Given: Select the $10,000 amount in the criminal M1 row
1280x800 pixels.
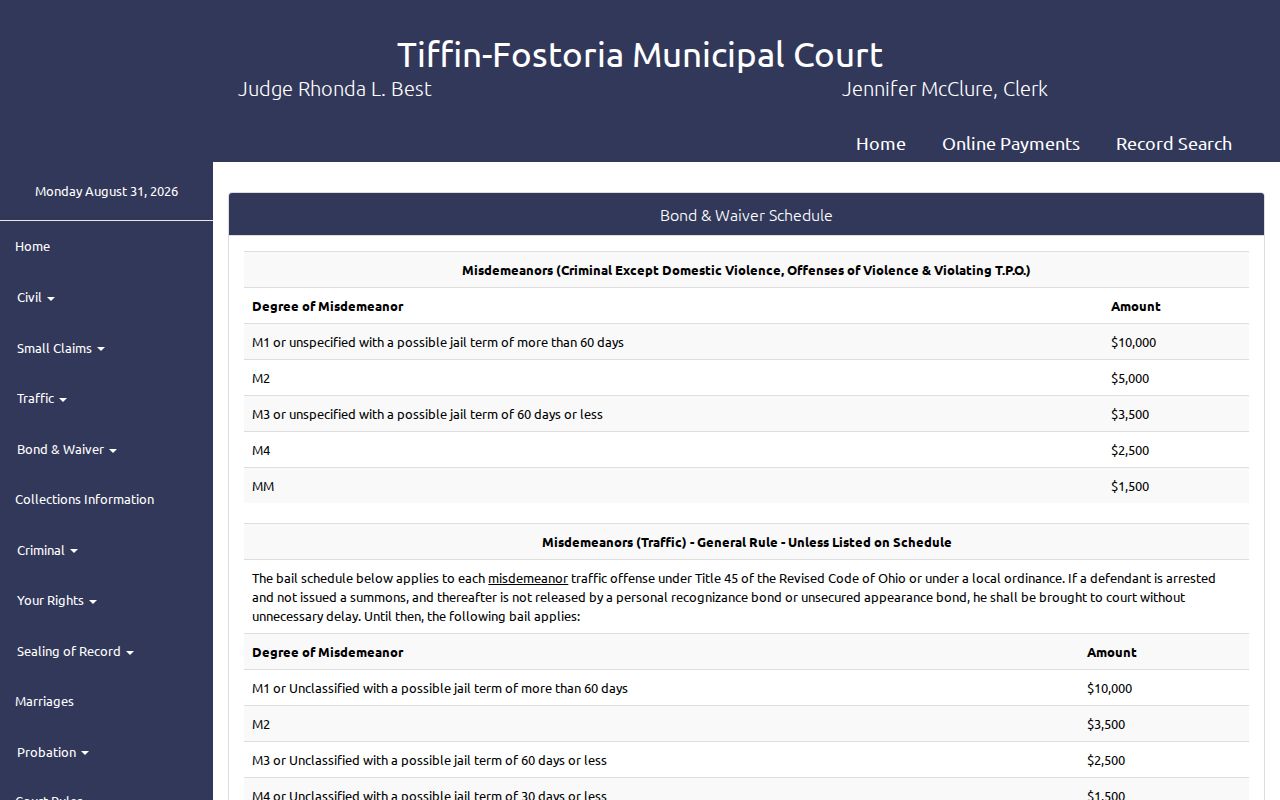Looking at the screenshot, I should coord(1133,342).
